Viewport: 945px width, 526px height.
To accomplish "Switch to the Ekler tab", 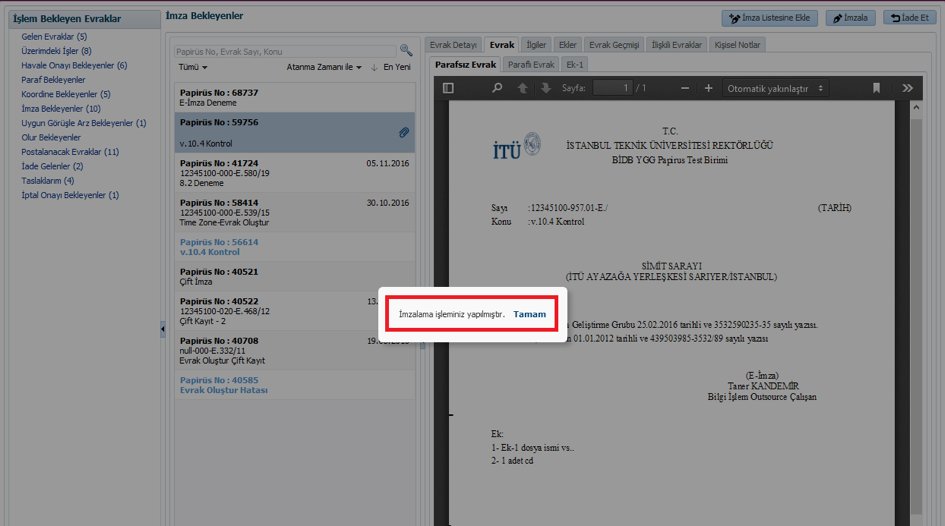I will pos(567,45).
